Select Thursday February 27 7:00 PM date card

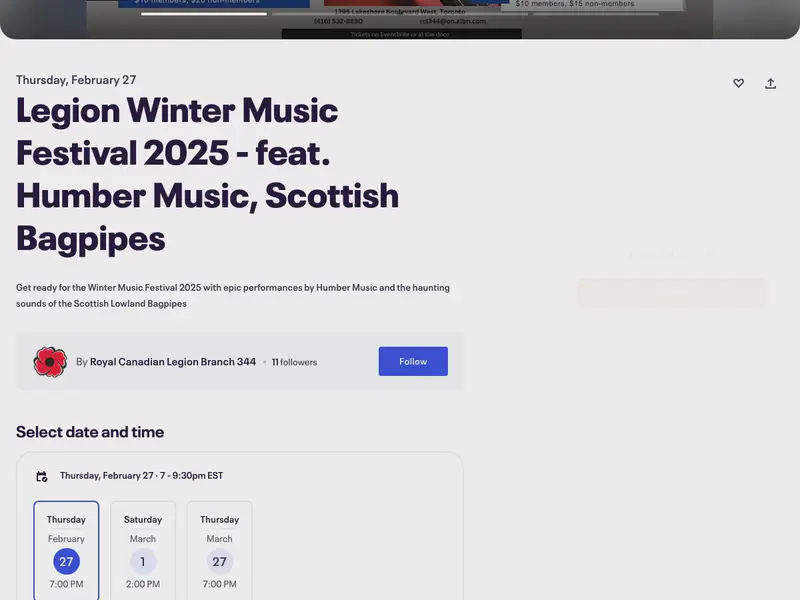pyautogui.click(x=66, y=551)
